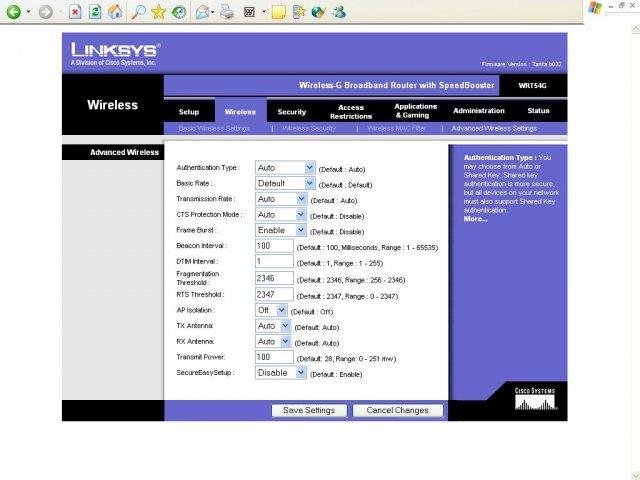The height and width of the screenshot is (480, 640).
Task: Refresh the page with the green arrows icon
Action: (x=95, y=11)
